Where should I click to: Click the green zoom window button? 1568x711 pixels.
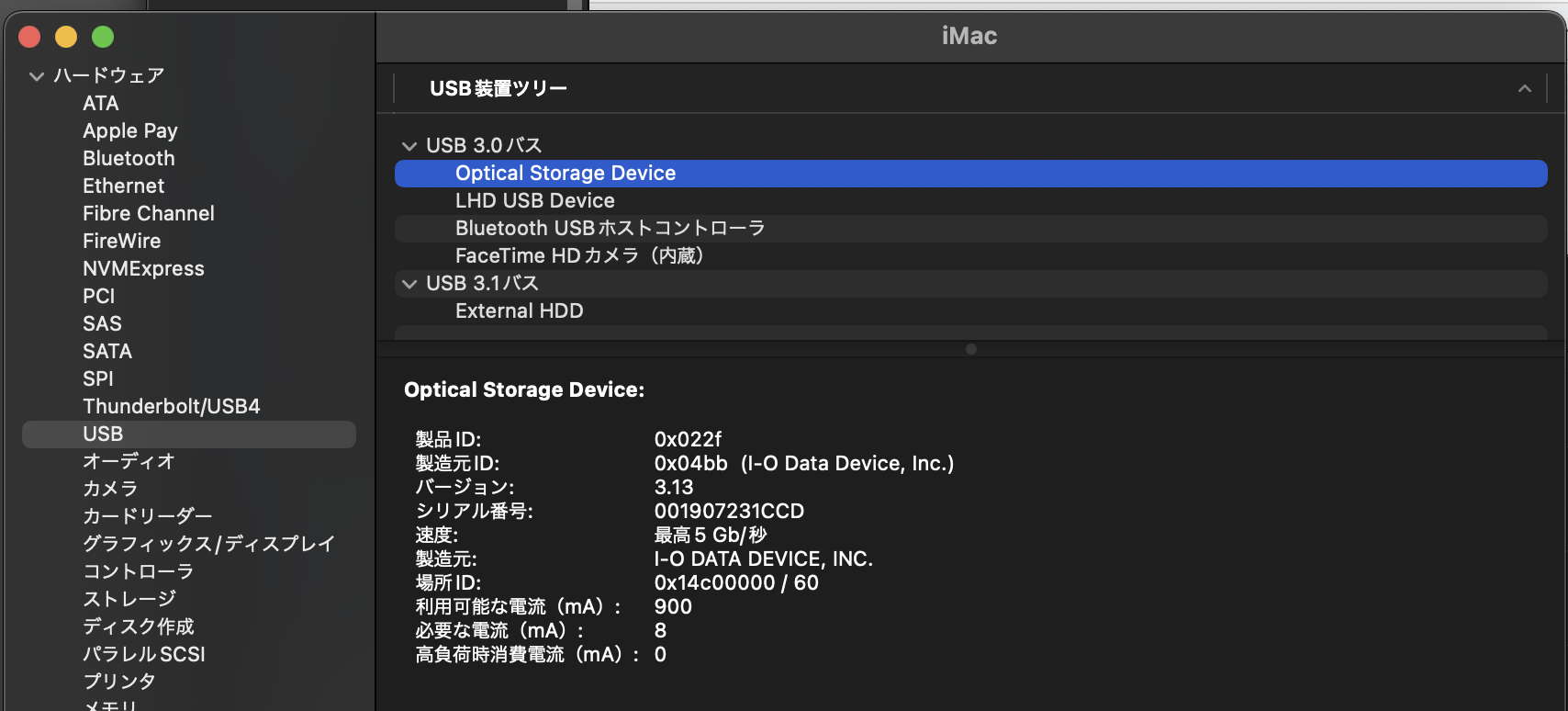click(103, 37)
